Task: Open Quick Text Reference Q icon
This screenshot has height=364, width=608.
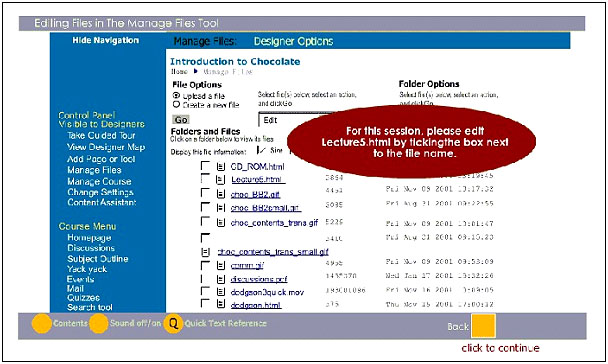Action: click(x=173, y=324)
